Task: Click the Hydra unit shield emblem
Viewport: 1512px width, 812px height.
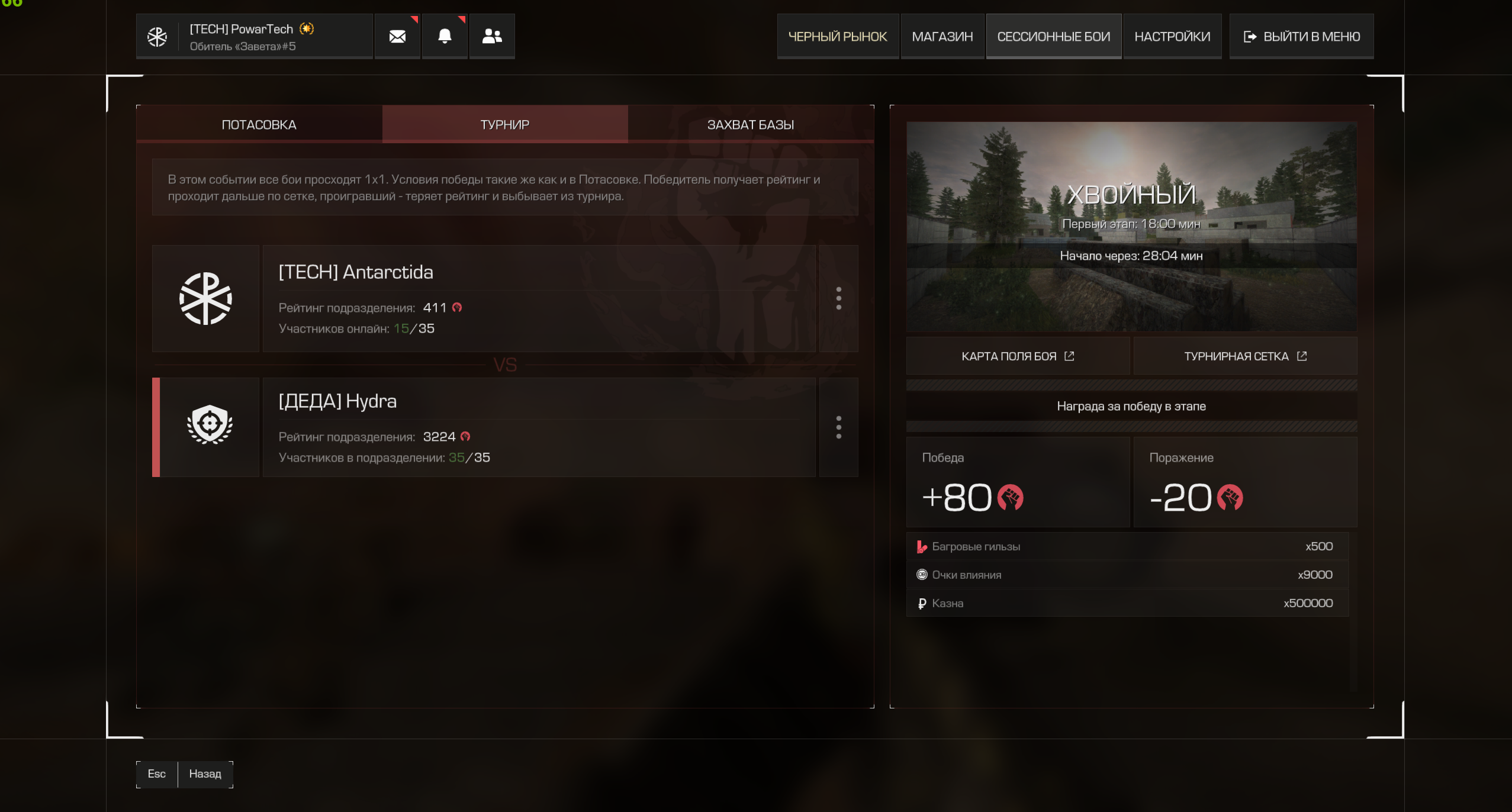Action: pos(210,424)
